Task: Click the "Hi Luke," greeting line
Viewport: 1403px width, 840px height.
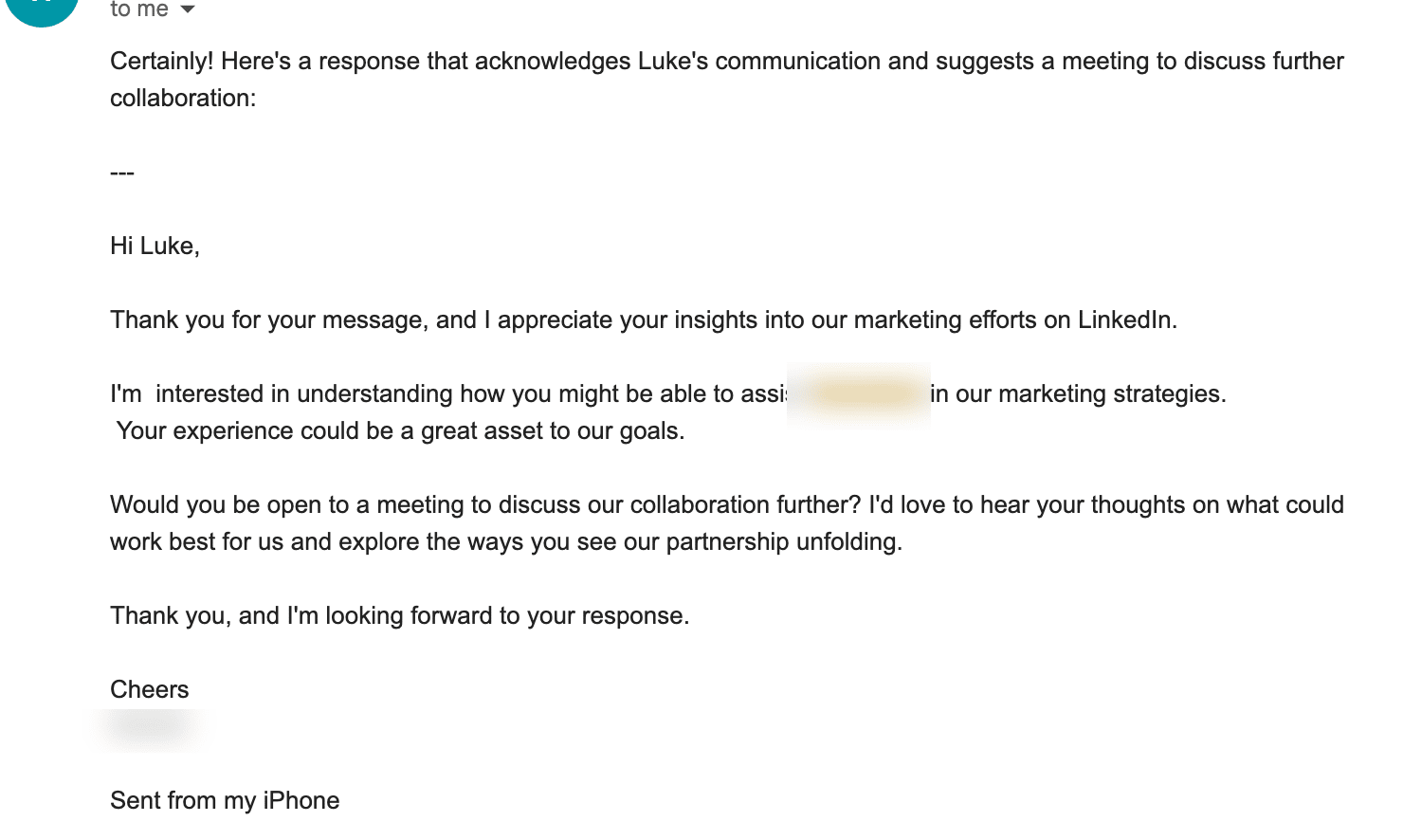Action: pos(155,247)
